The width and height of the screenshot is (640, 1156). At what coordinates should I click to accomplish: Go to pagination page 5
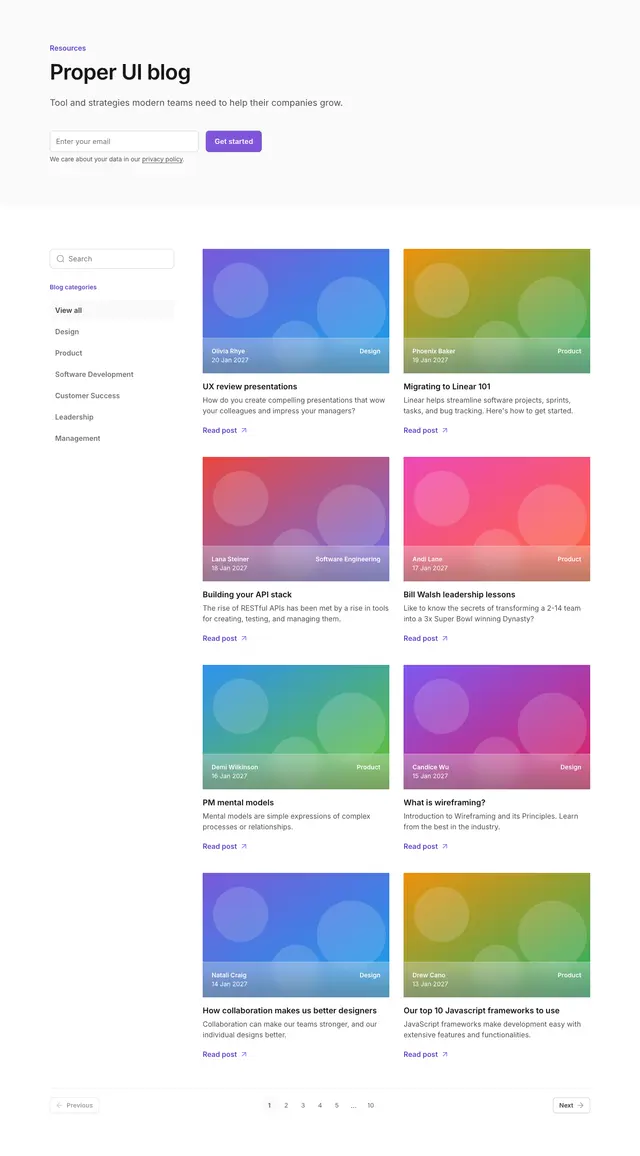pos(337,1105)
